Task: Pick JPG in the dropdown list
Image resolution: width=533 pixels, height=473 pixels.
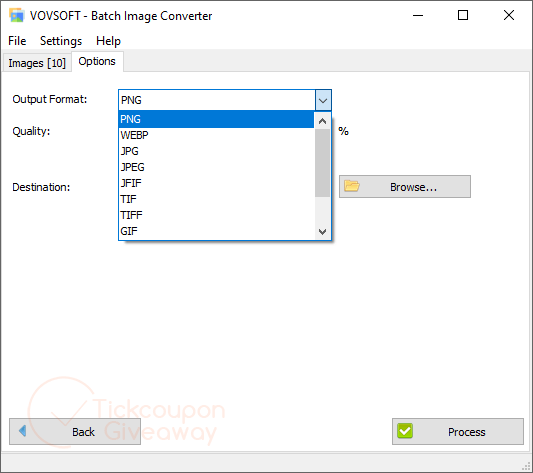Action: coord(216,151)
